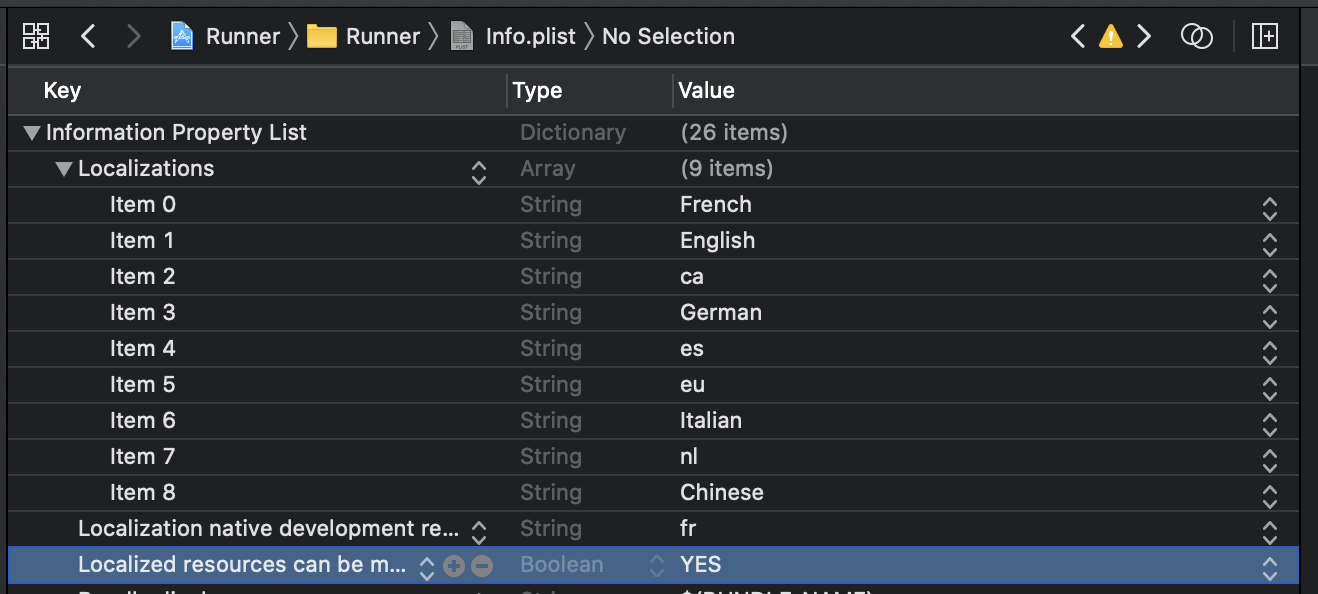
Task: Open value stepper for French
Action: coord(1270,208)
